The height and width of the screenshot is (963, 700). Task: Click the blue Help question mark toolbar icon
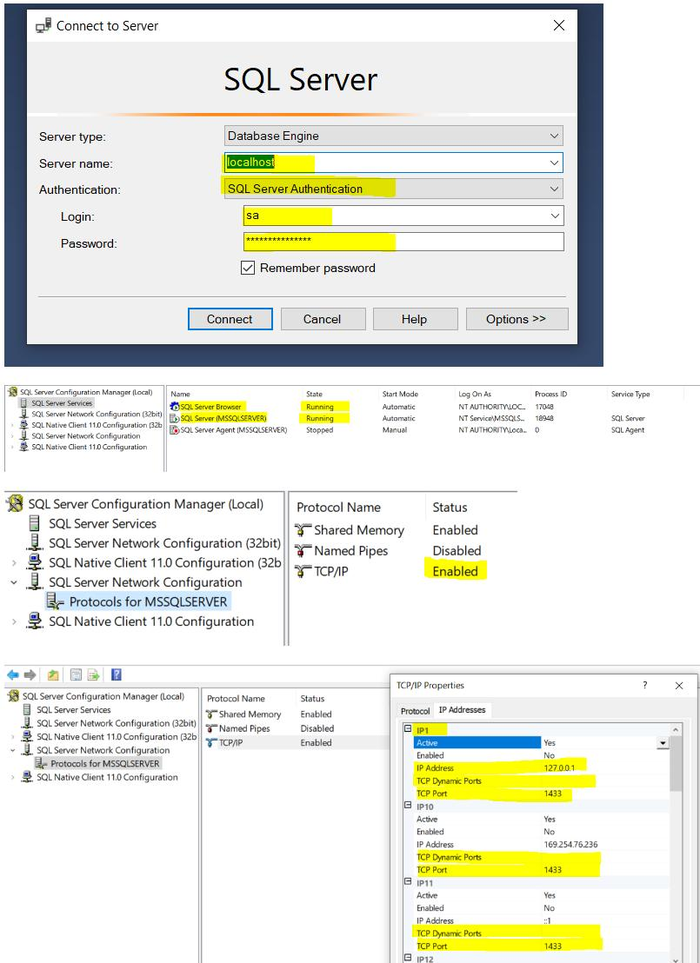116,674
